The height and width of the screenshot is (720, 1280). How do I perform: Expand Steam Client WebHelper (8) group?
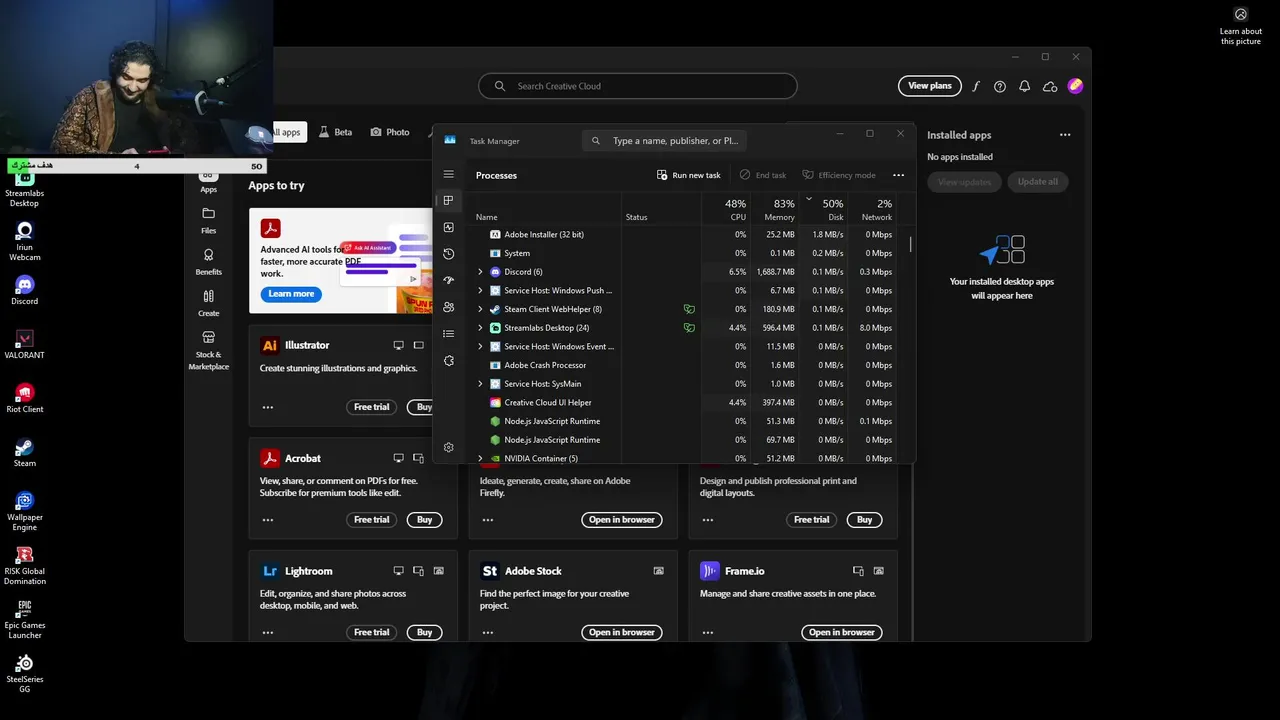click(x=480, y=309)
